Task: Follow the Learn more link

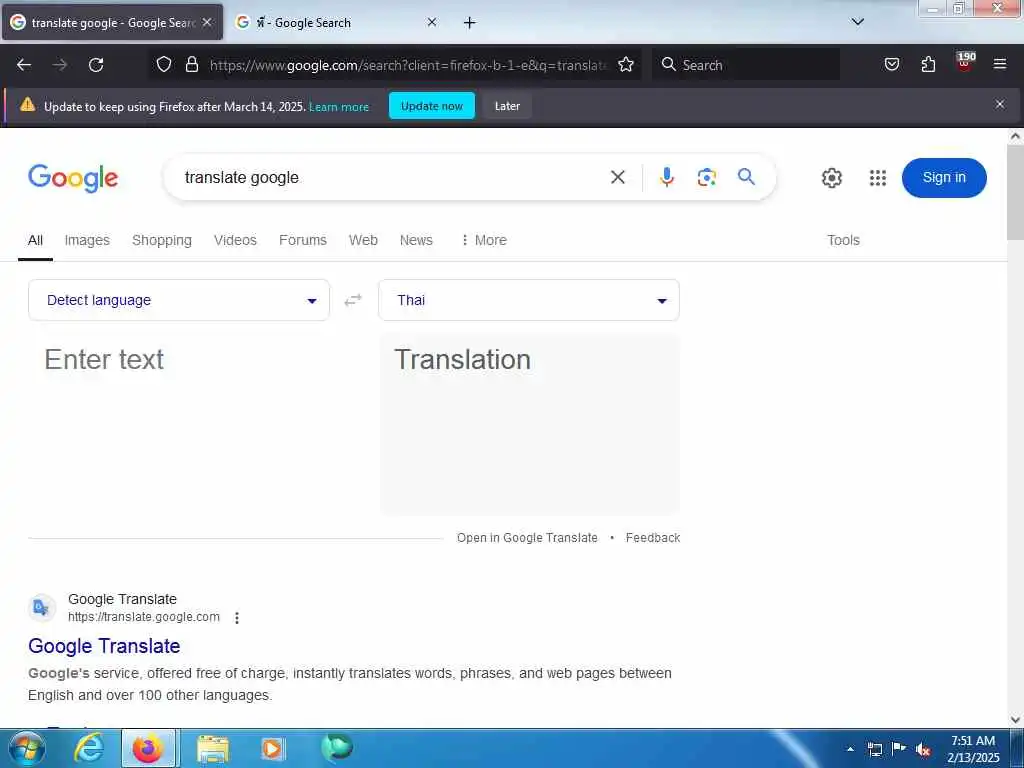Action: tap(339, 106)
